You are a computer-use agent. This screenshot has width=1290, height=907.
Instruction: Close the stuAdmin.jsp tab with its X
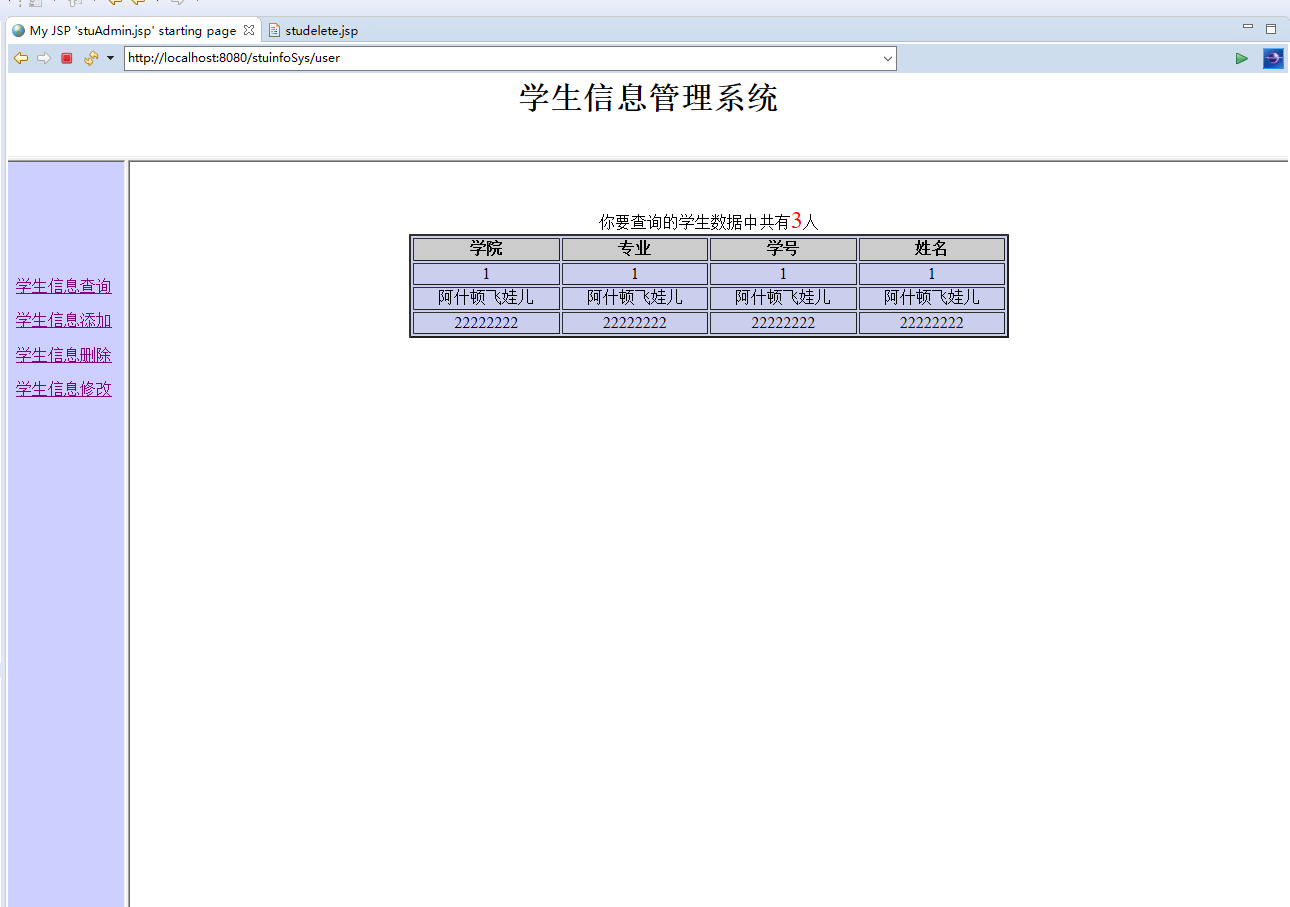(x=248, y=30)
